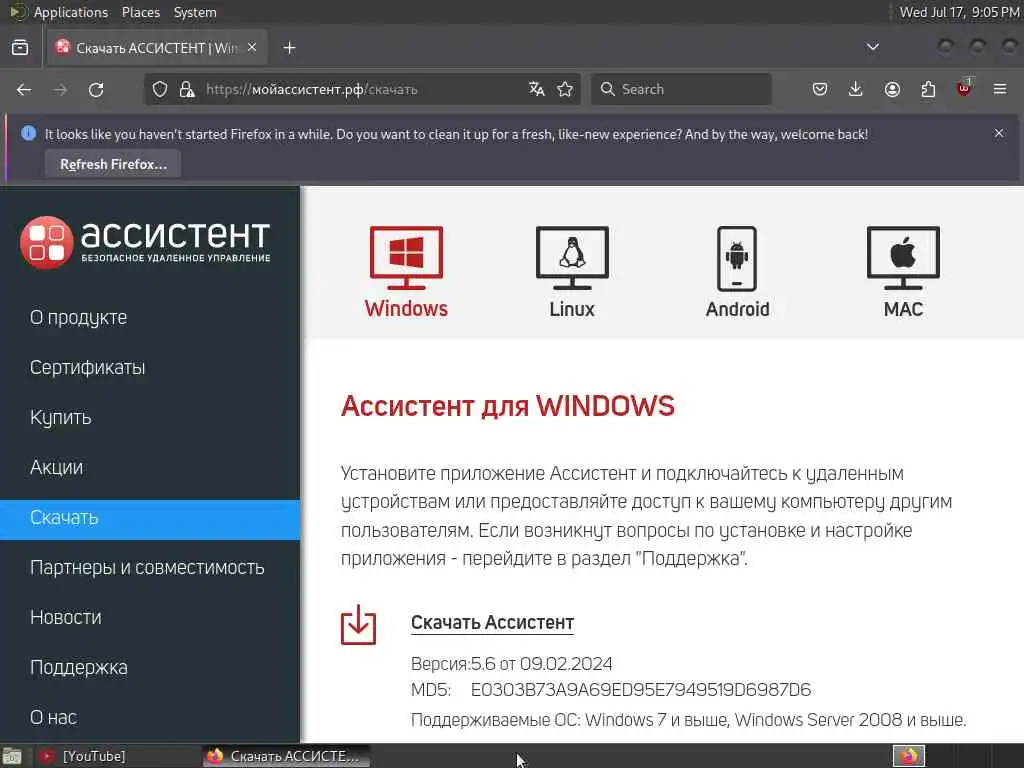Select Скачать in sidebar

click(x=150, y=520)
